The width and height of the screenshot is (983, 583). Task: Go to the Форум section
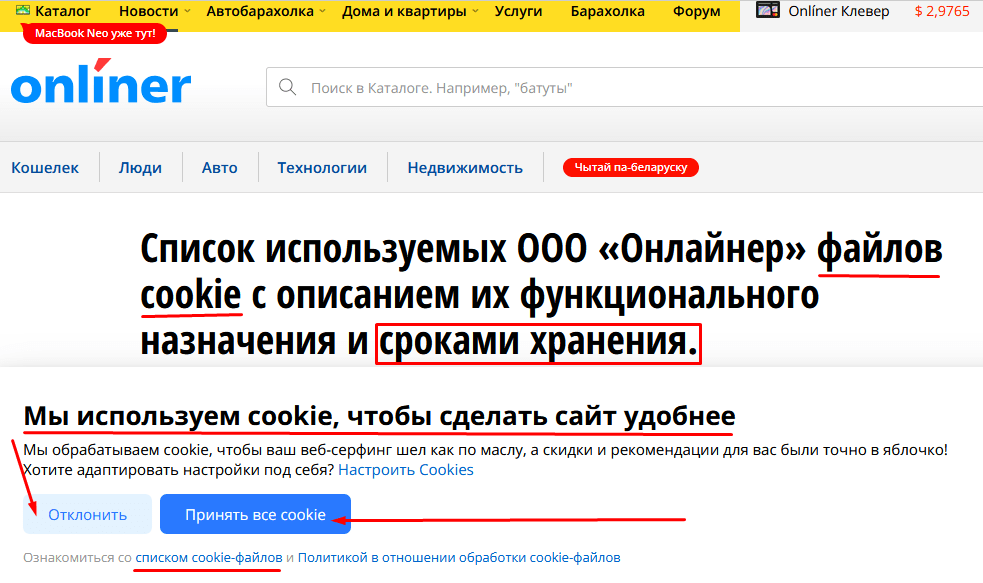(697, 12)
